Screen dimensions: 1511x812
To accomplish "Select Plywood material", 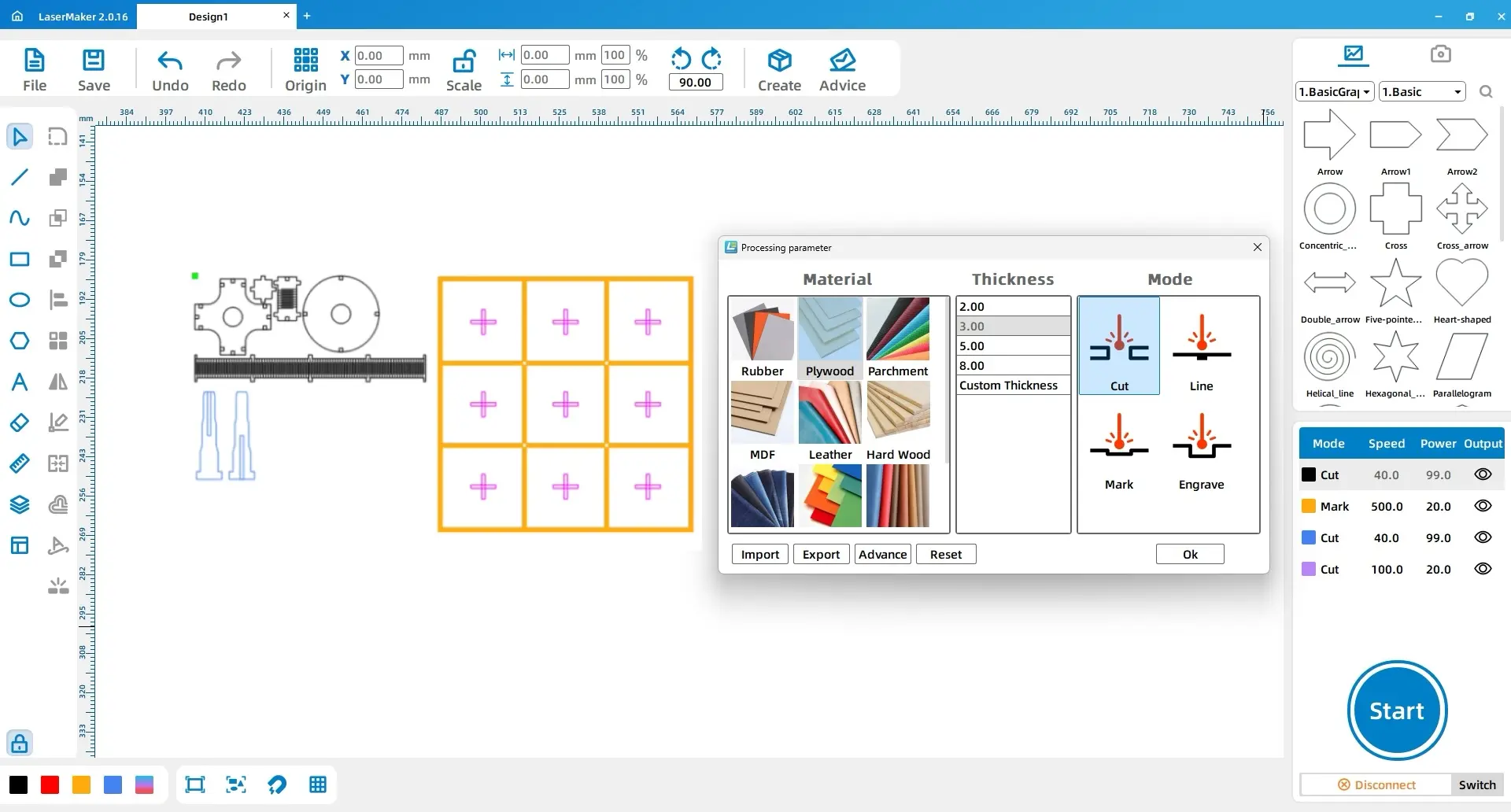I will click(x=829, y=338).
